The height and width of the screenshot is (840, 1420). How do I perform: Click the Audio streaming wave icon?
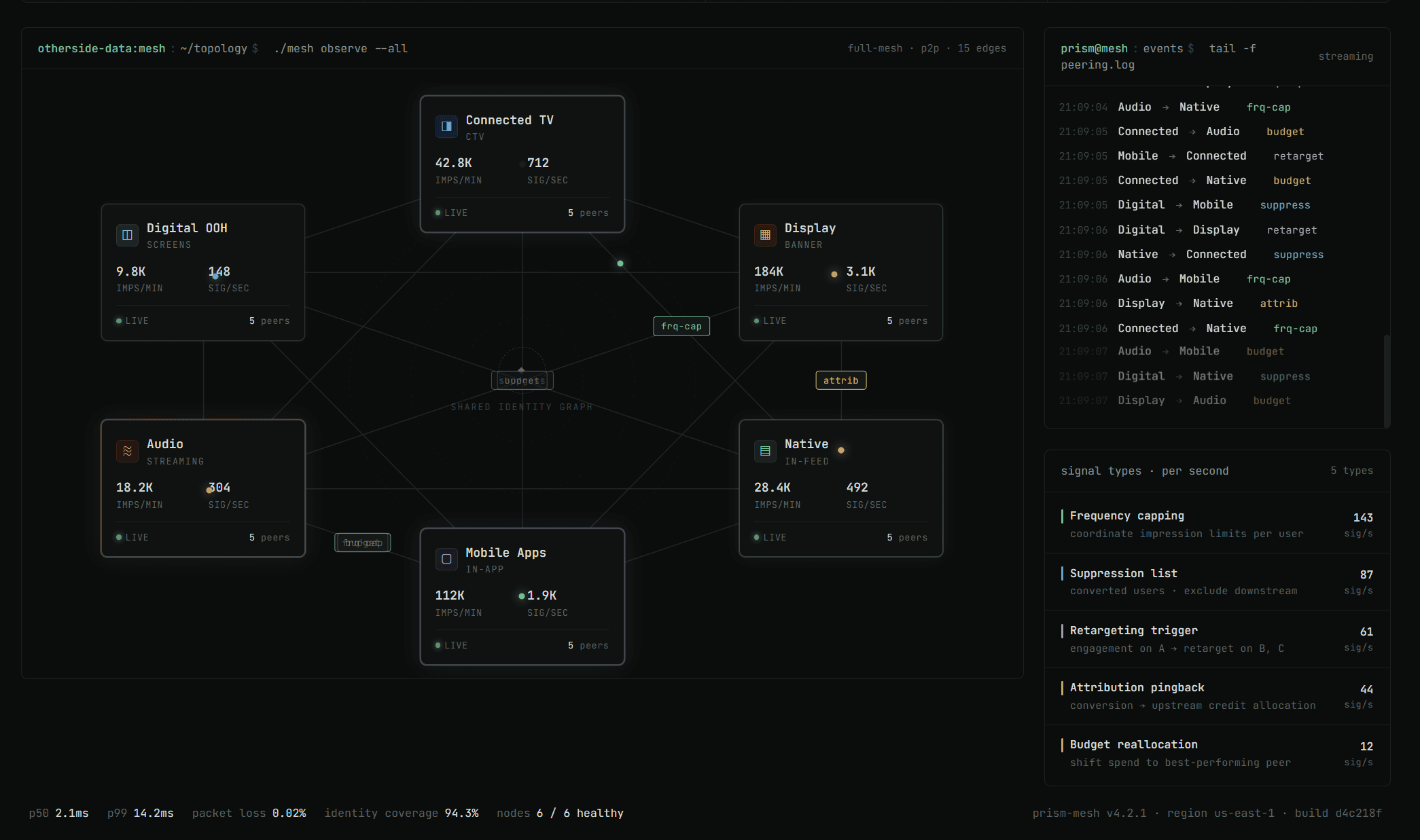click(x=127, y=451)
